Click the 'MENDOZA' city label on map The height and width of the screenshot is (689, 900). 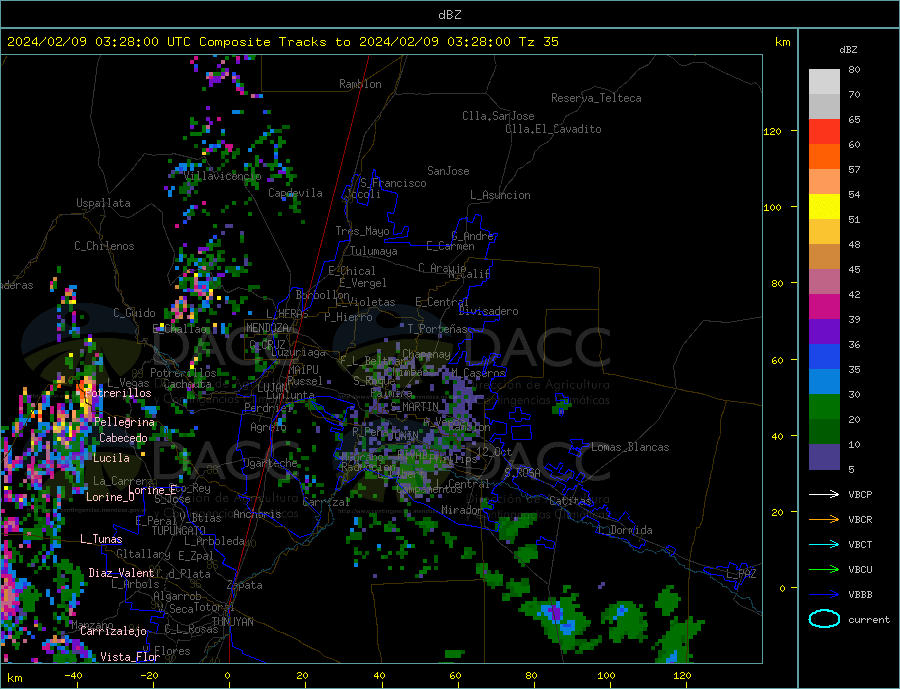(x=269, y=328)
